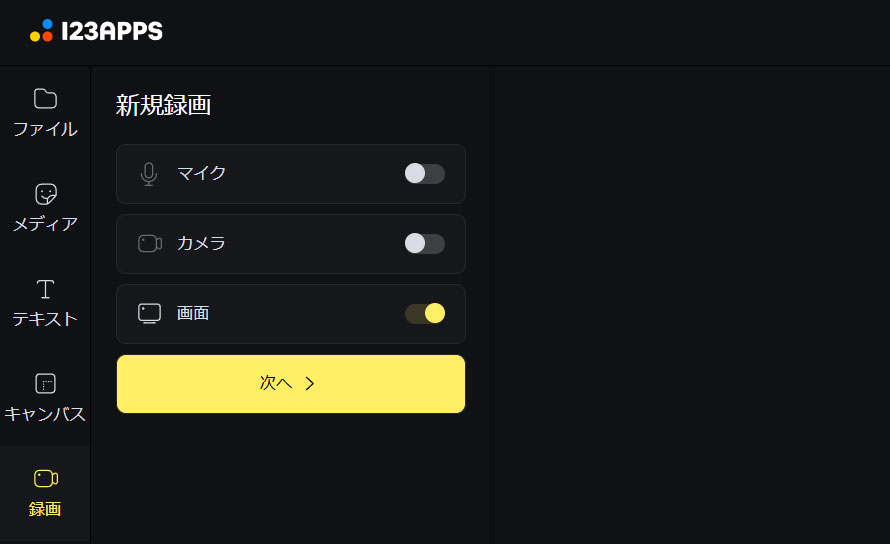890x544 pixels.
Task: Open the キャンバス icon in sidebar
Action: tap(45, 383)
